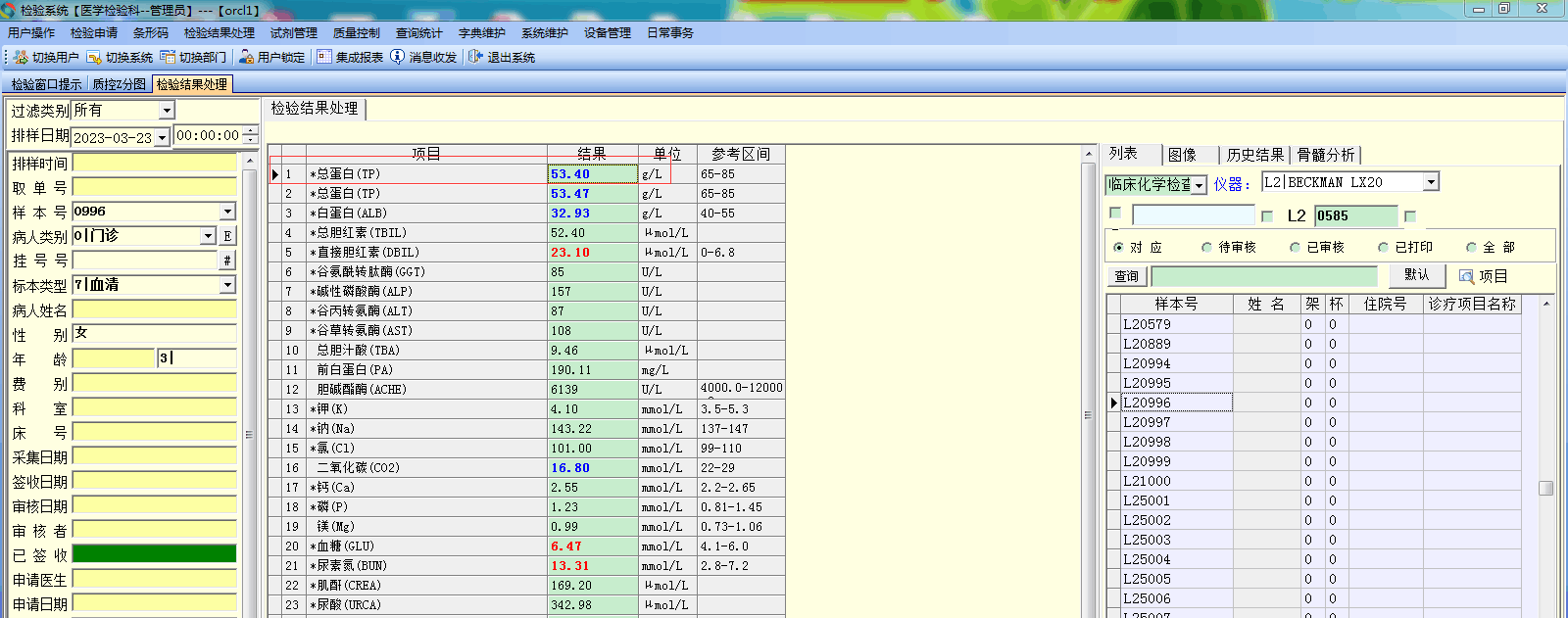
Task: Open the 检验申请 menu
Action: click(x=94, y=33)
